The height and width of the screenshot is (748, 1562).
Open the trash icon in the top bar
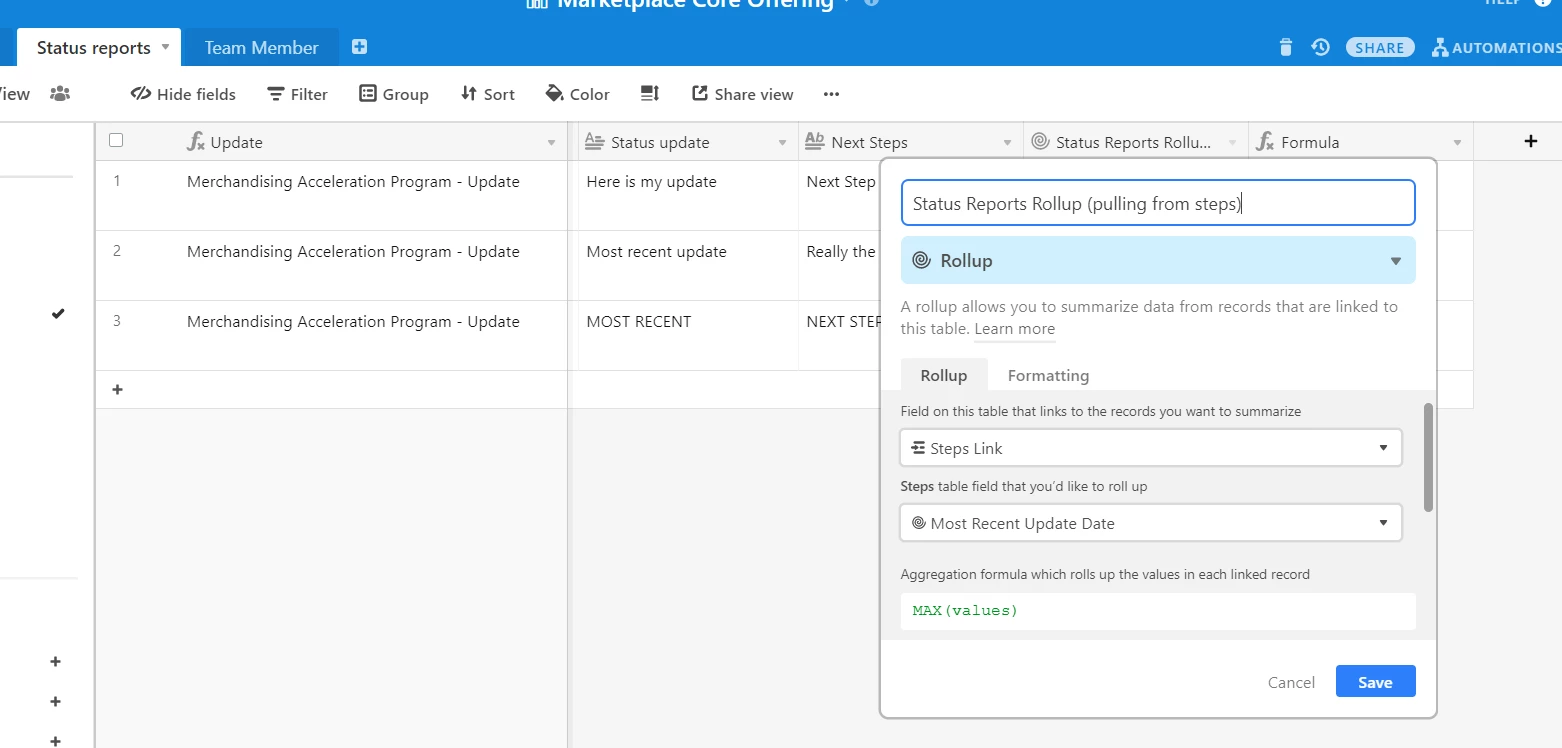(x=1286, y=47)
